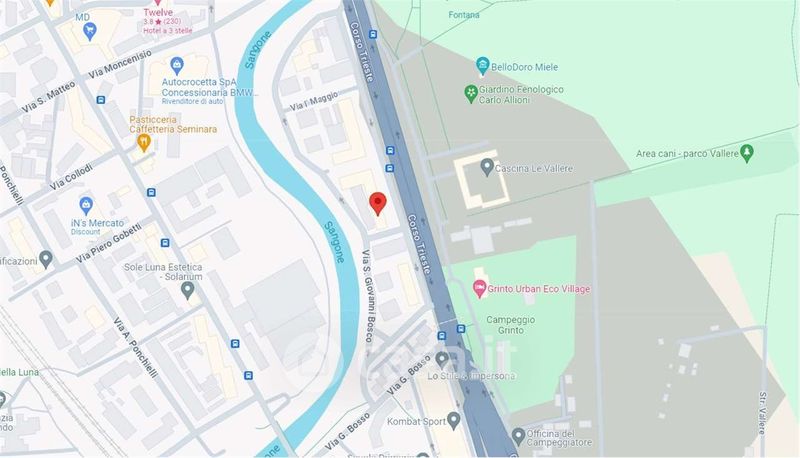Open the Officina del Campeggiatore pin
Viewport: 800px width, 458px height.
pyautogui.click(x=518, y=437)
